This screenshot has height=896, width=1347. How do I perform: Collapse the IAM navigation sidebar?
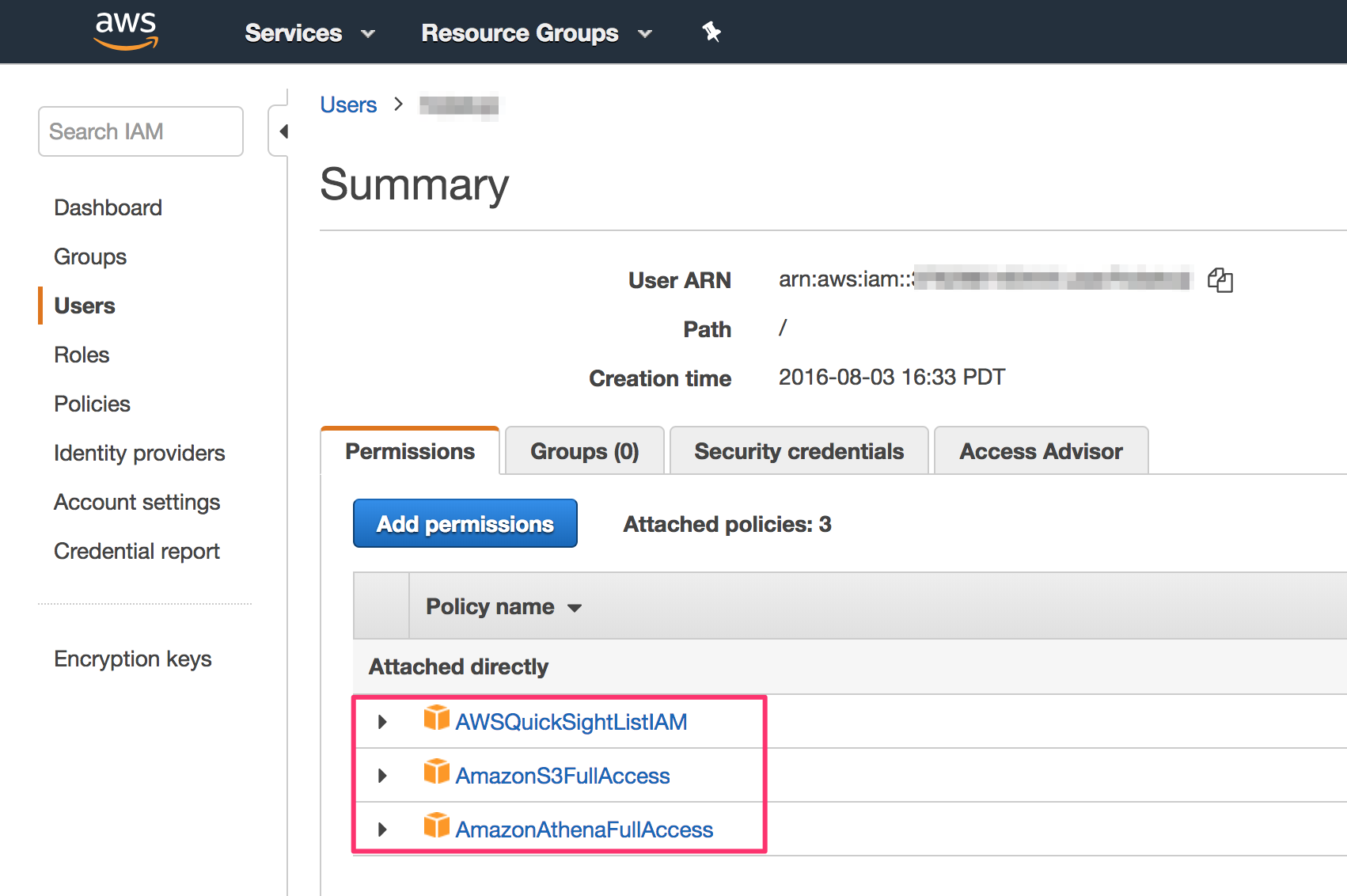tap(280, 131)
